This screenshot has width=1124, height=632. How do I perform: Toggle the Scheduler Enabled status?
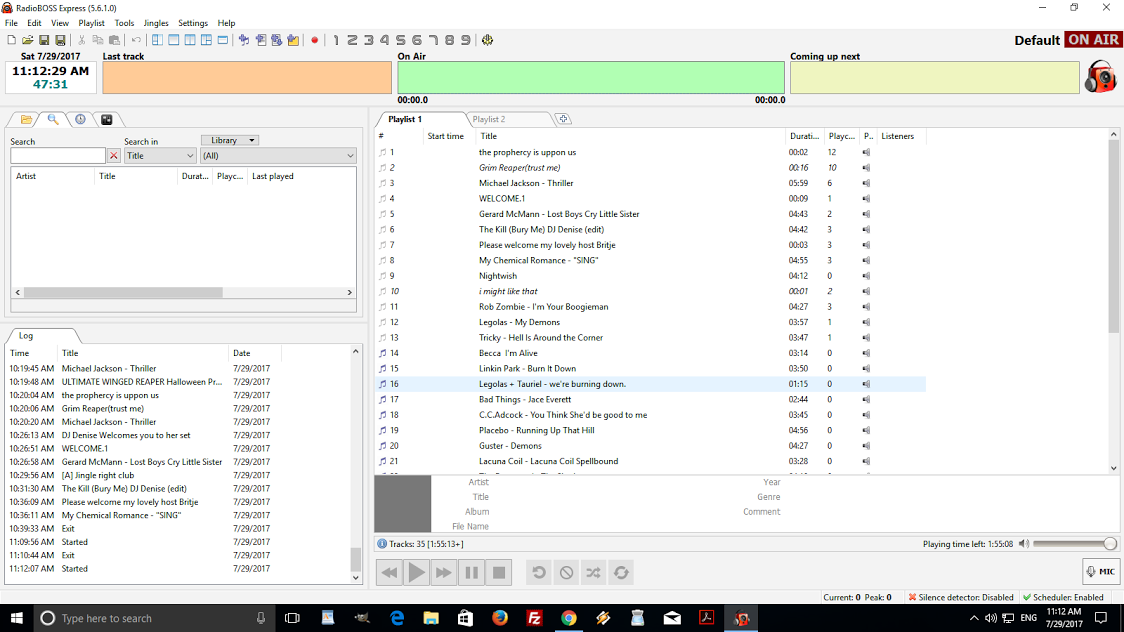point(1063,597)
